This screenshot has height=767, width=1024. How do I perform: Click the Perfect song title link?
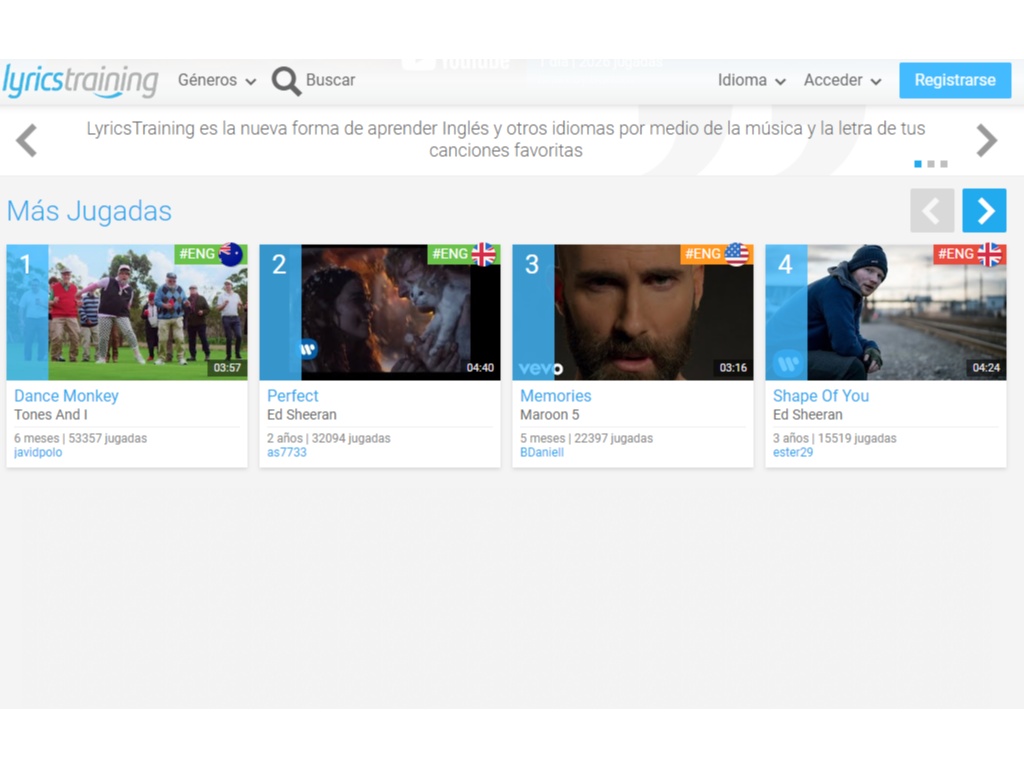[x=293, y=396]
